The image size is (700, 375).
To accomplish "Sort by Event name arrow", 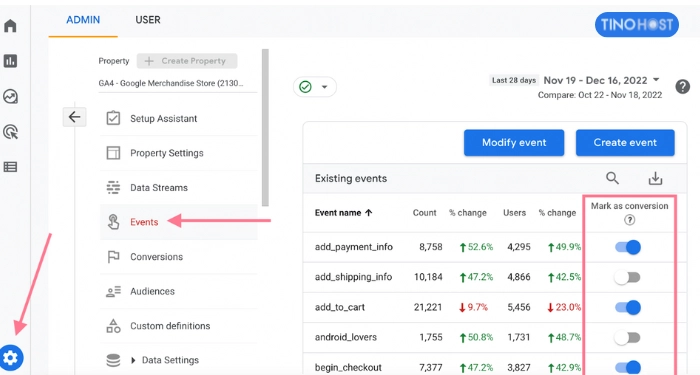I will point(368,212).
